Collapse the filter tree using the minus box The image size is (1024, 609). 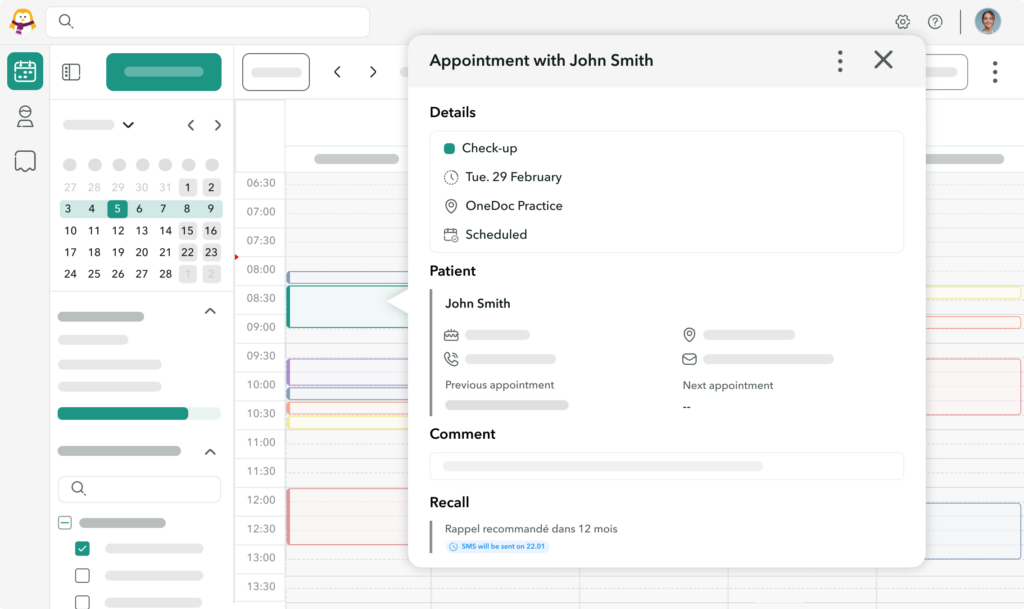coord(64,522)
